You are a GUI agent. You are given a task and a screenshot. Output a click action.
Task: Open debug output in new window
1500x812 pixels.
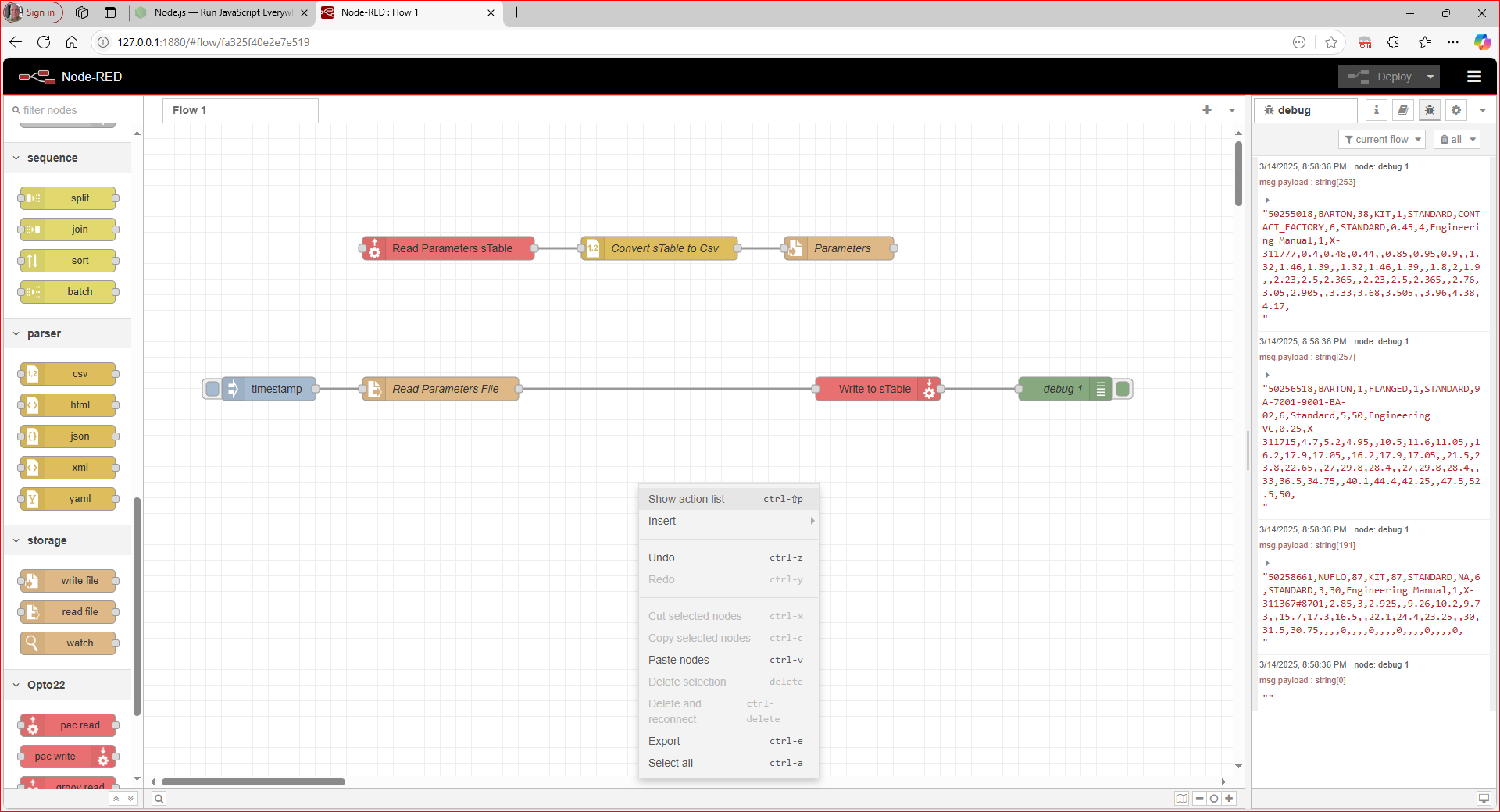point(1483,798)
